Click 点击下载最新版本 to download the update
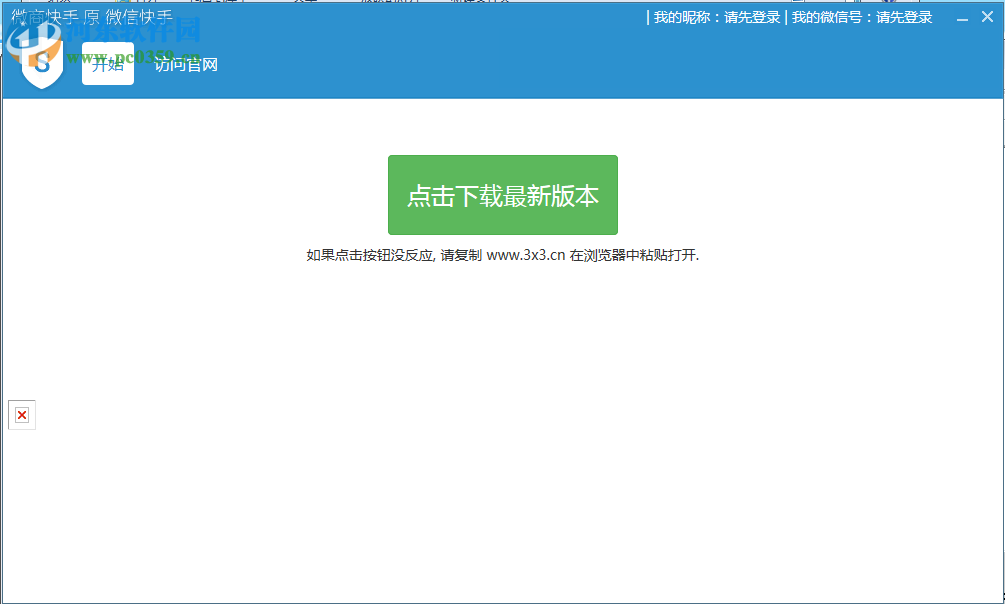This screenshot has height=604, width=1005. tap(502, 195)
